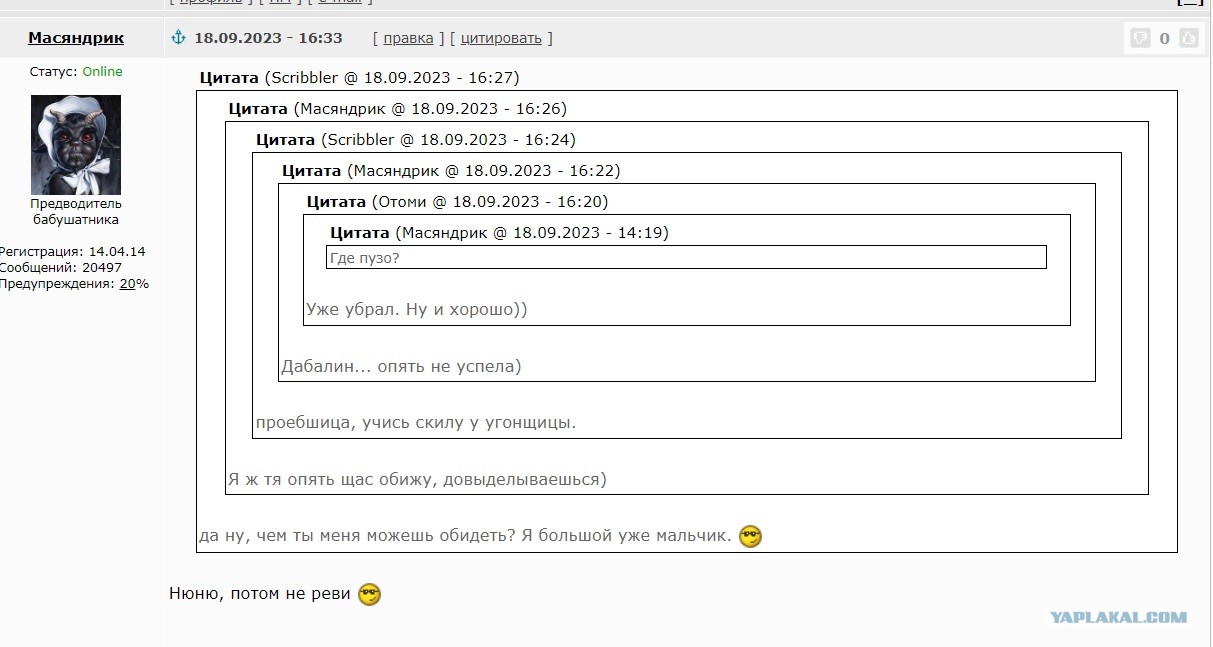Image resolution: width=1213 pixels, height=647 pixels.
Task: Click the post timestamp 18.09.2023 - 16:33
Action: point(268,38)
